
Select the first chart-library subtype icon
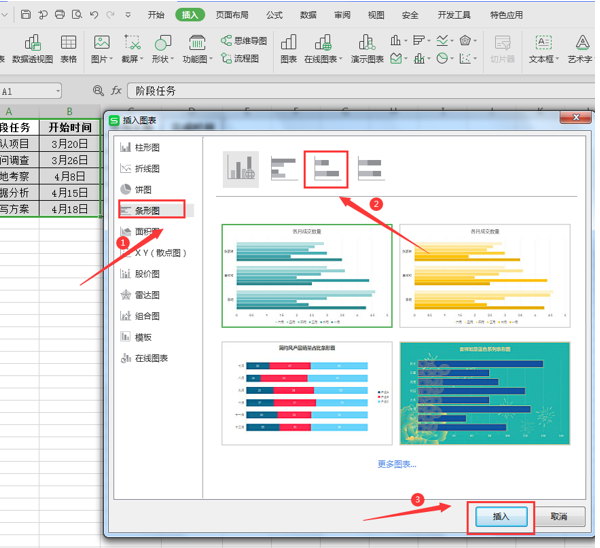[241, 169]
